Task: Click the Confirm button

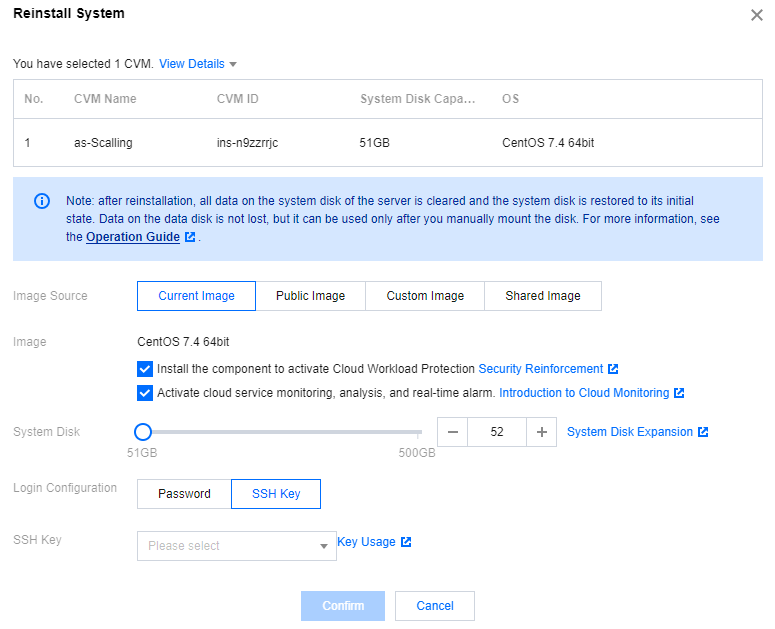Action: click(x=343, y=606)
